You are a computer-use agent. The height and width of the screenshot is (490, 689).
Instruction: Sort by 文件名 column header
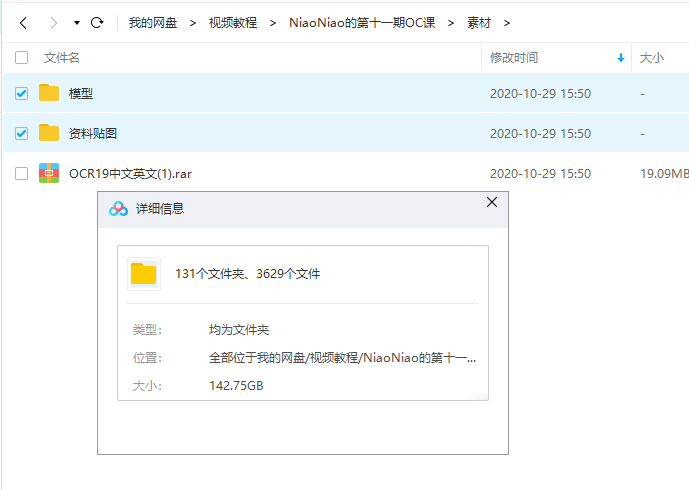(x=62, y=58)
